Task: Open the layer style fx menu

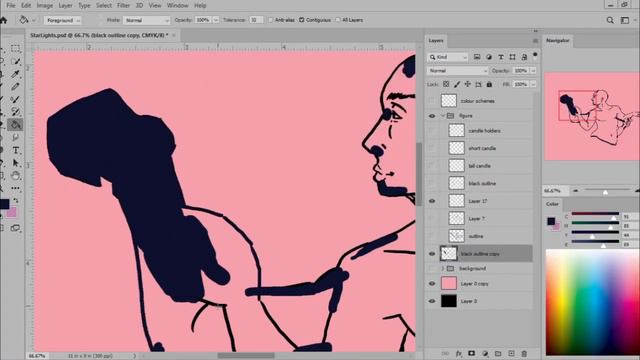Action: pyautogui.click(x=459, y=353)
